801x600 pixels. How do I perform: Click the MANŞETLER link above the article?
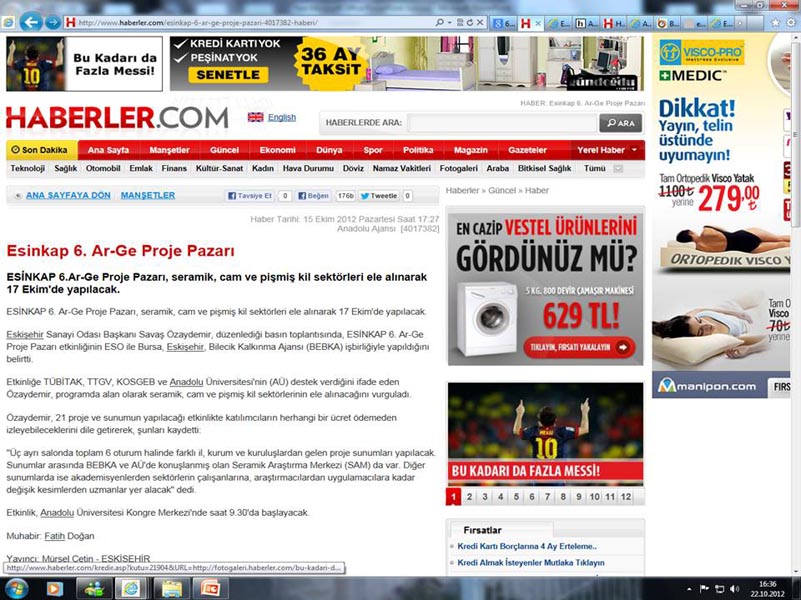[x=148, y=196]
